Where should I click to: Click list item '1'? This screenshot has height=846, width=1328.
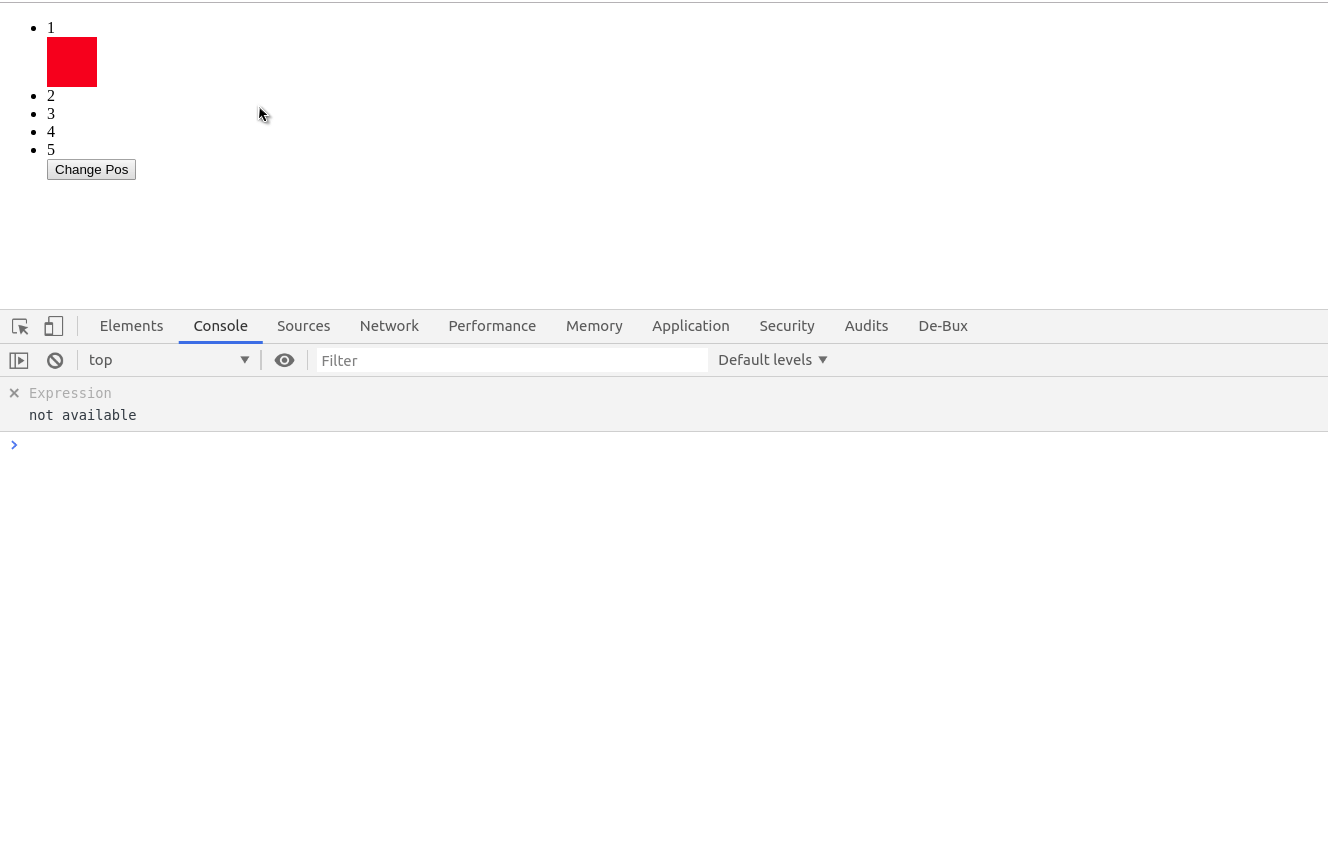51,28
